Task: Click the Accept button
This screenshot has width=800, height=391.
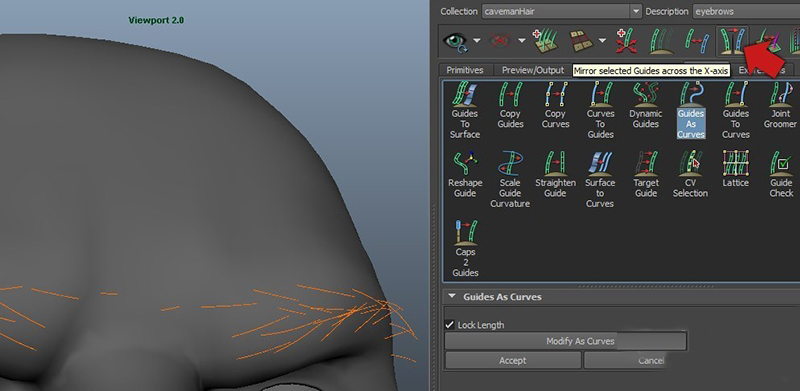Action: [513, 360]
